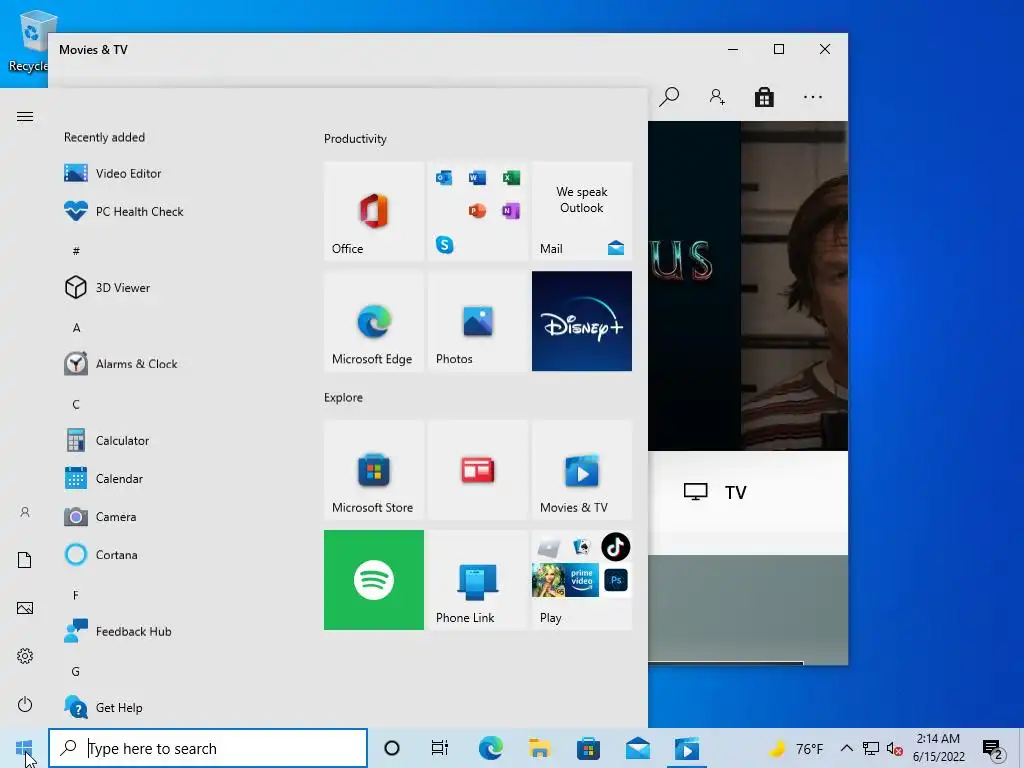Click the muted volume tray icon
This screenshot has width=1024, height=768.
pyautogui.click(x=895, y=748)
